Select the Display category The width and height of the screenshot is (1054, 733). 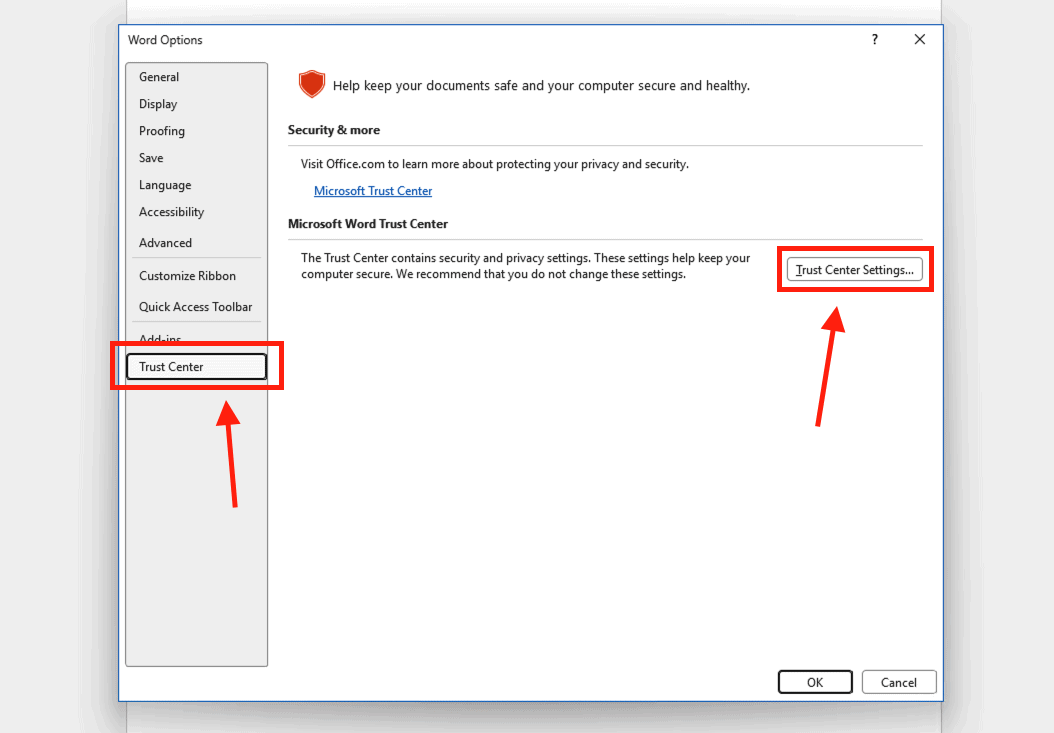[196, 104]
